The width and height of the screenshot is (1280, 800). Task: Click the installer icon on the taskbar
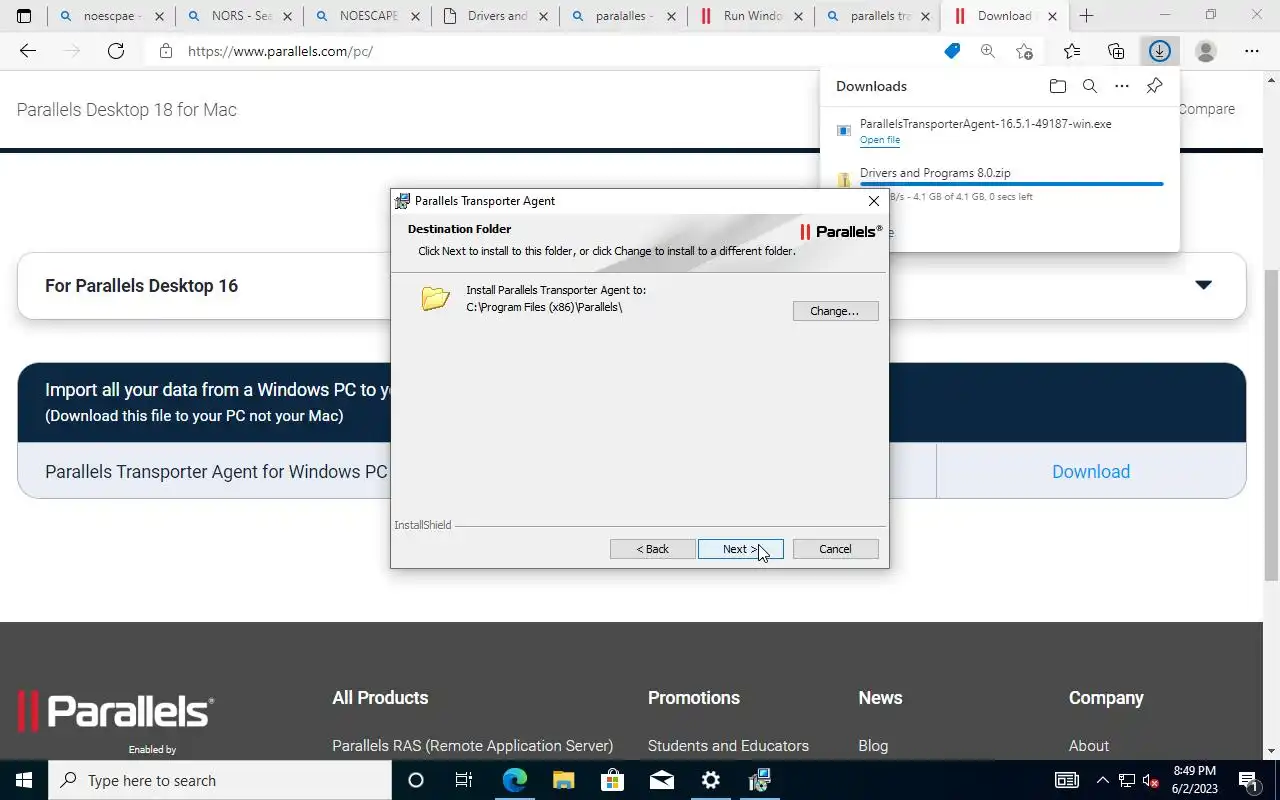point(759,780)
